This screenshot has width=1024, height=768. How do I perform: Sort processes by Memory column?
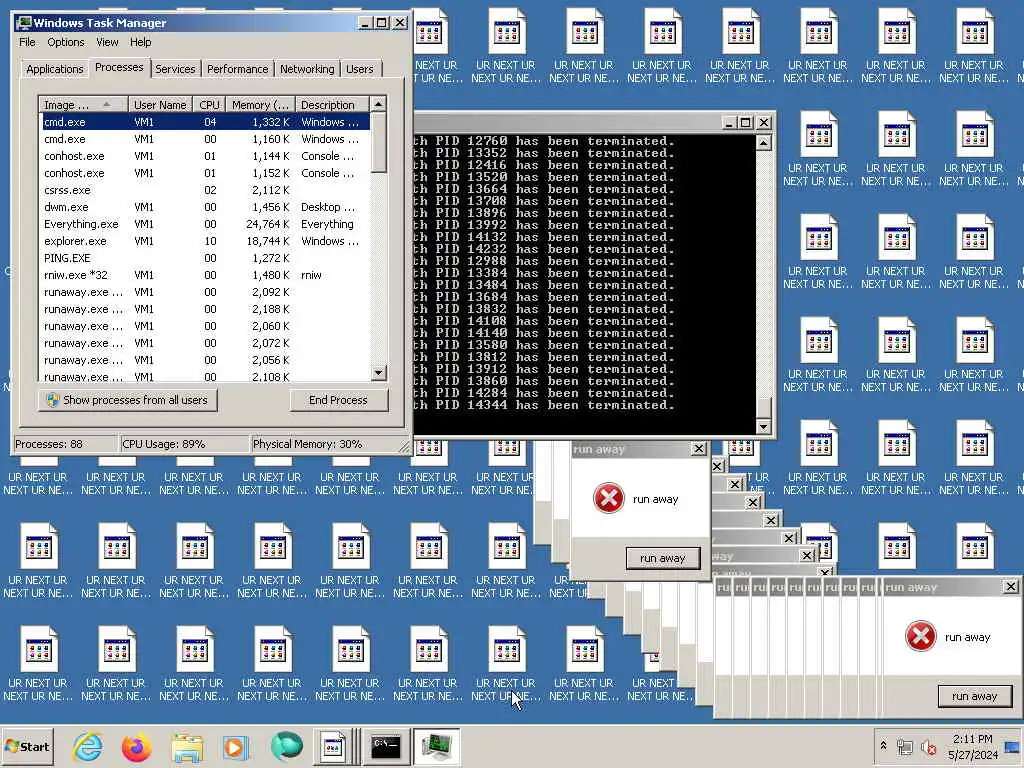point(260,104)
